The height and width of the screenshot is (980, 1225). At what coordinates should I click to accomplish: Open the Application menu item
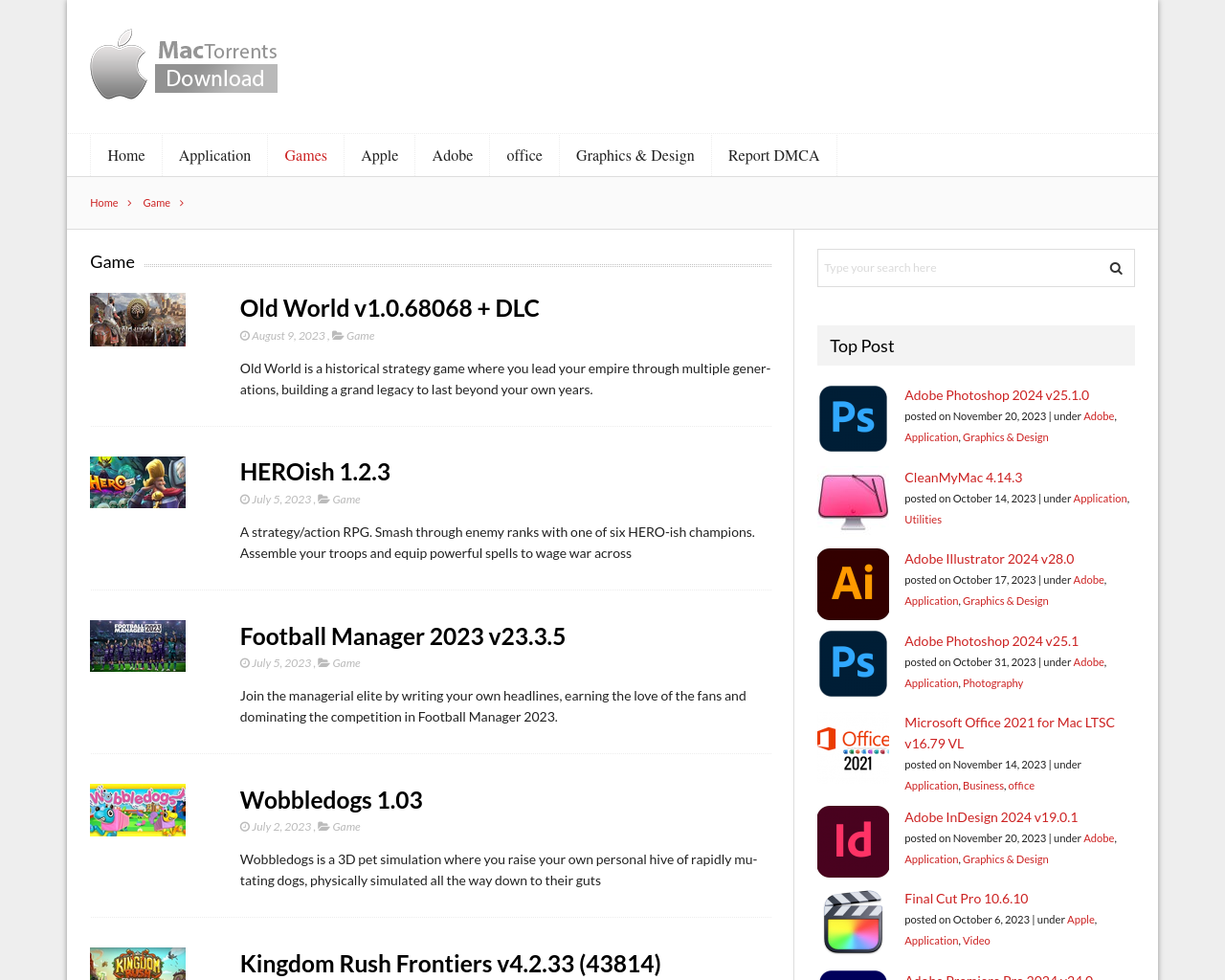point(214,155)
